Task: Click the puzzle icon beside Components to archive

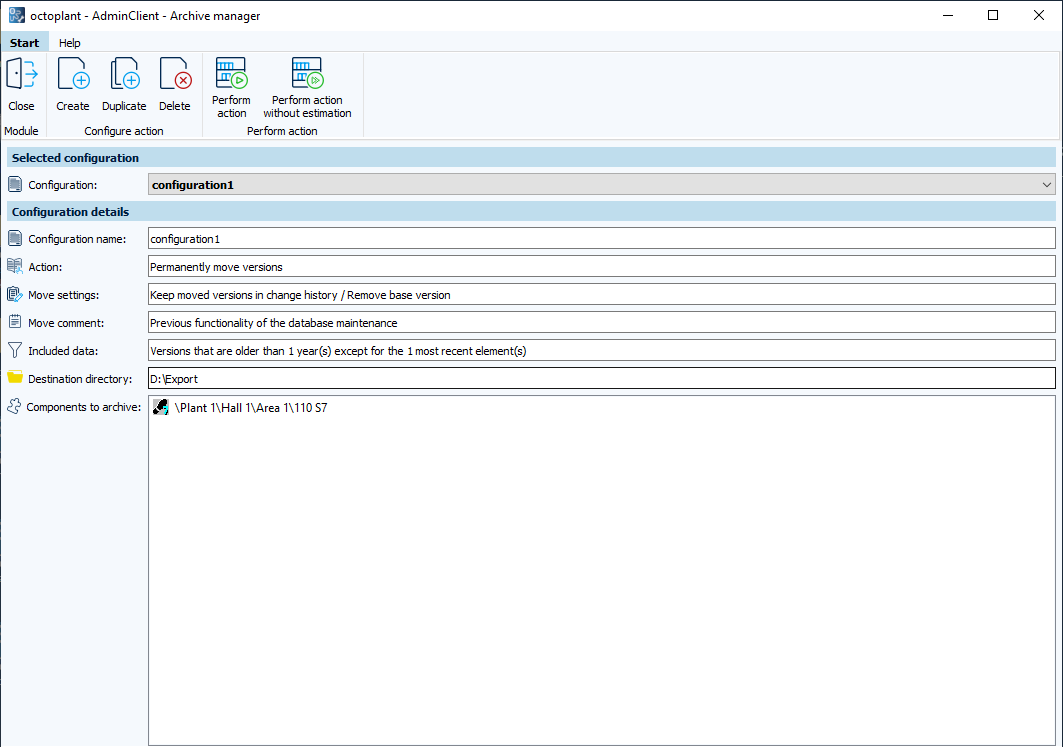Action: 14,407
